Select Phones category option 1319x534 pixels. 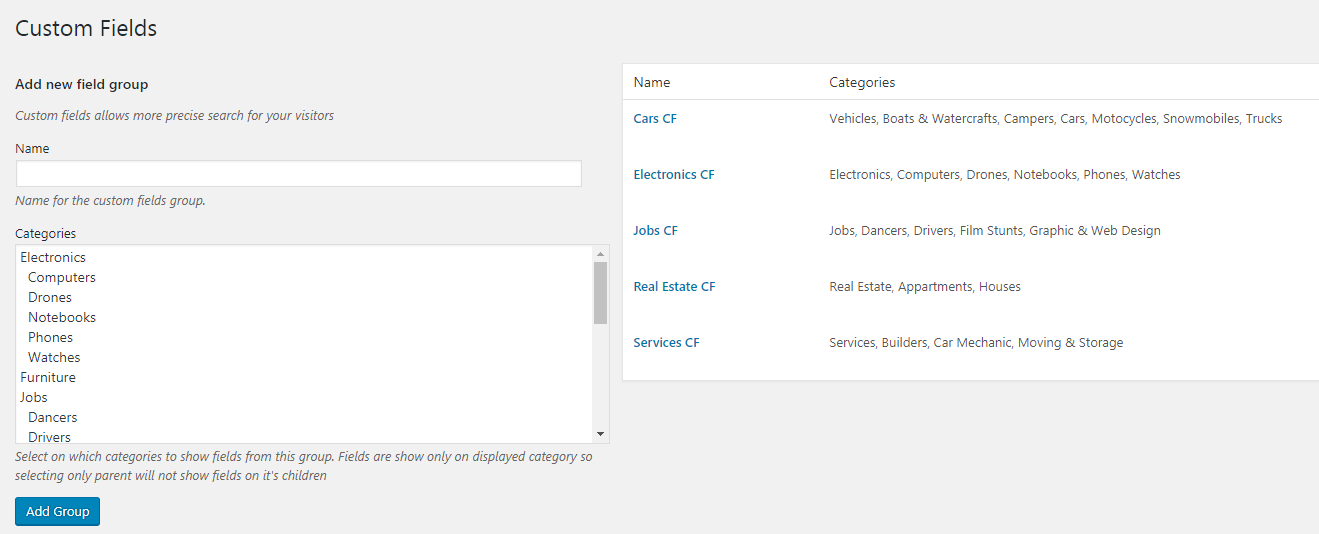[50, 338]
